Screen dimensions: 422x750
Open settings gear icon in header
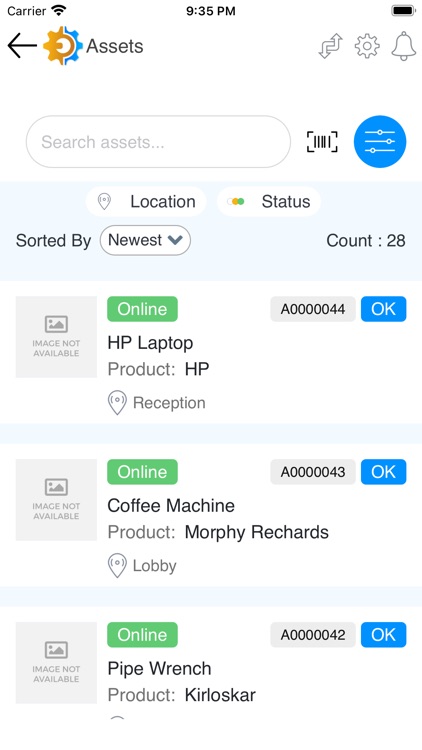click(x=367, y=46)
